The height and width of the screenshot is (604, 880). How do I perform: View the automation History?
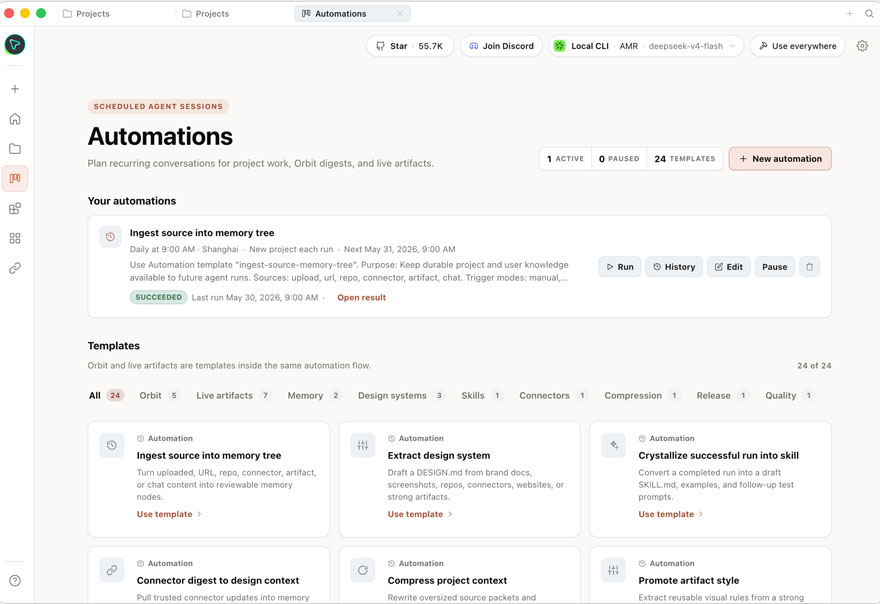pyautogui.click(x=673, y=267)
